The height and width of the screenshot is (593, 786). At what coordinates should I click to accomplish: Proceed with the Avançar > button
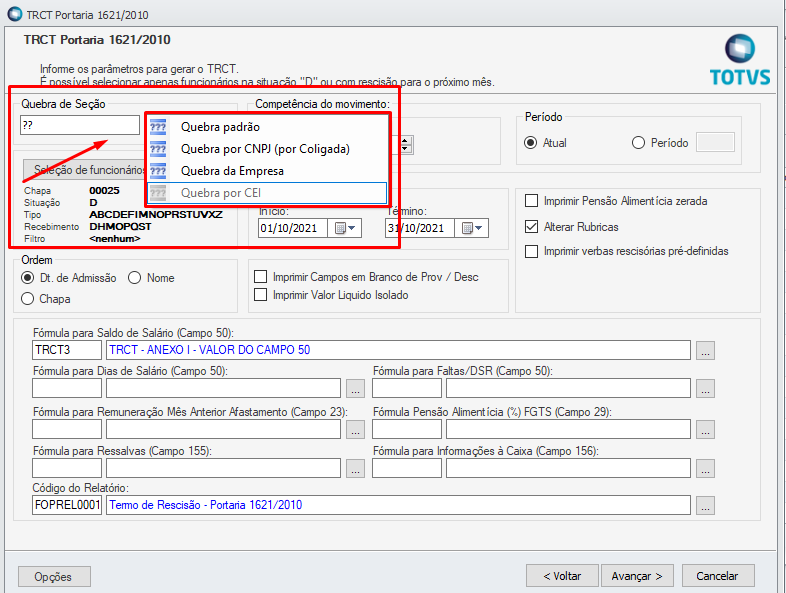tap(637, 576)
